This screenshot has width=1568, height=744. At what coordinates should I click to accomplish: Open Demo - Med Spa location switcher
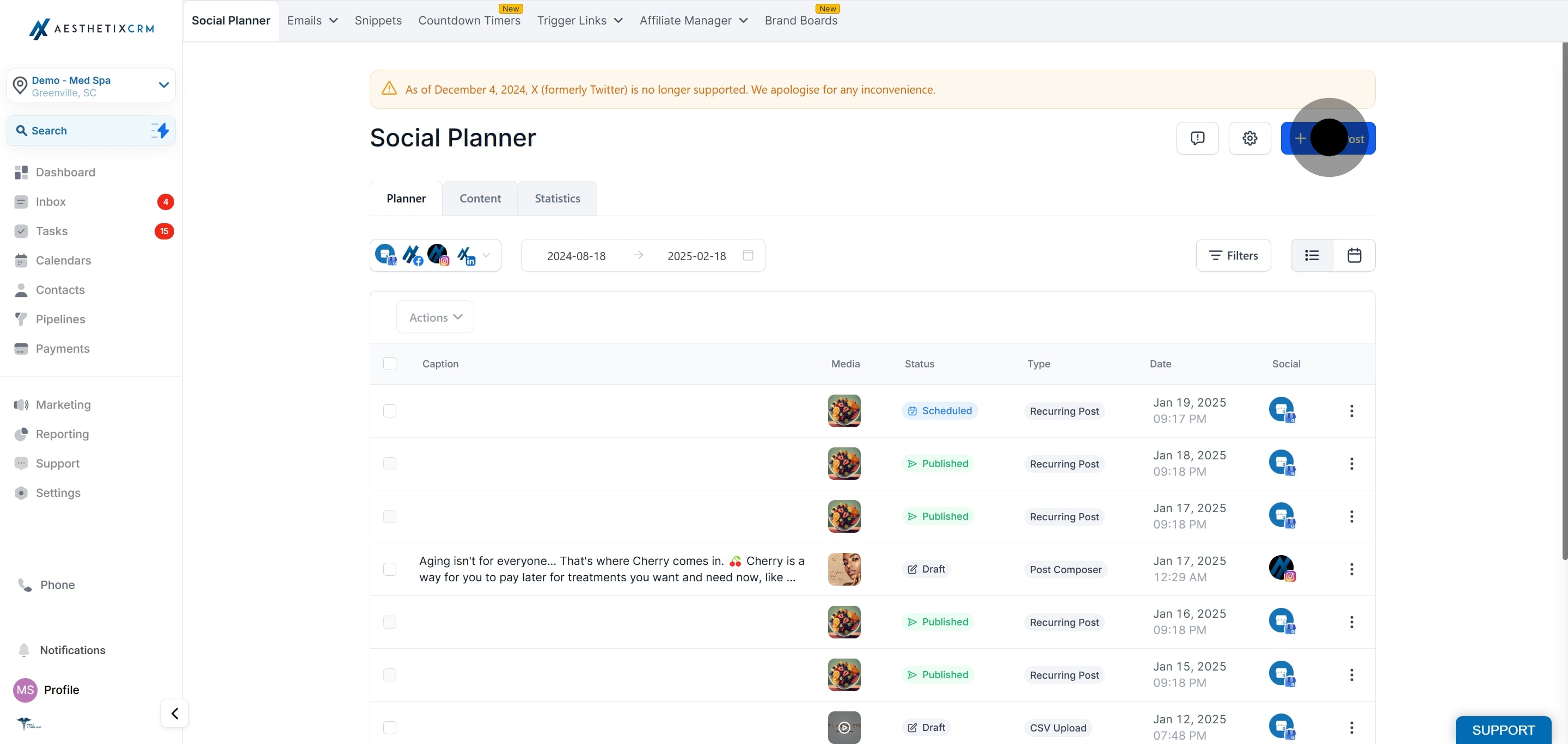(91, 86)
